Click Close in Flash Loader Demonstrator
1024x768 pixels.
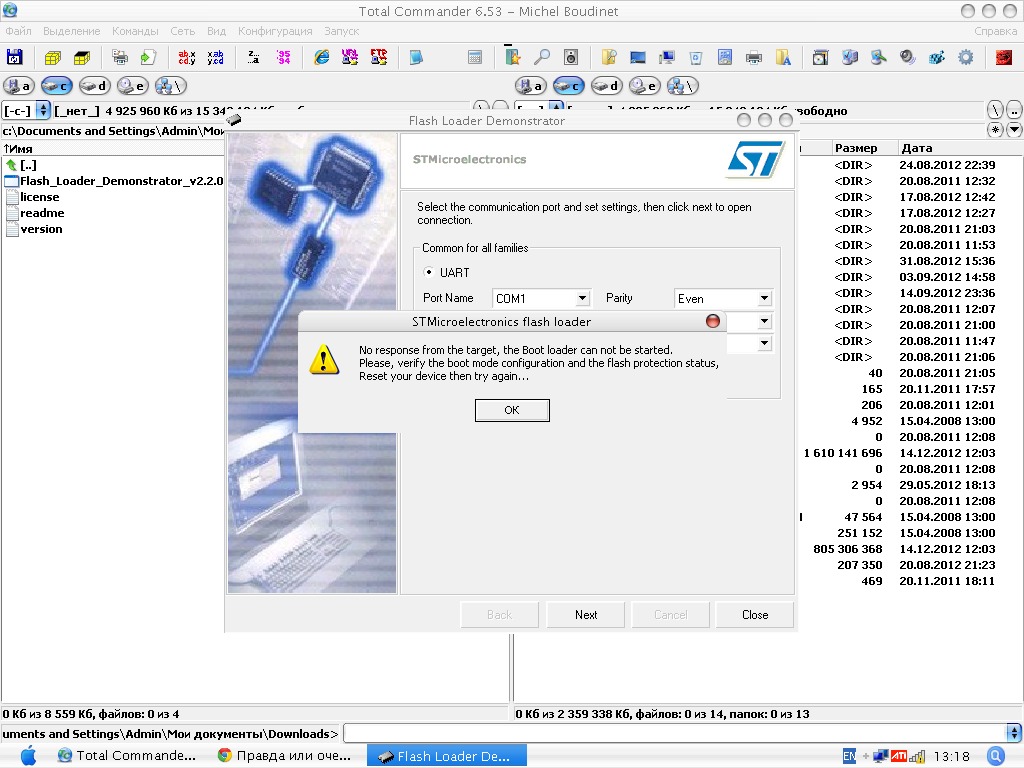click(755, 615)
